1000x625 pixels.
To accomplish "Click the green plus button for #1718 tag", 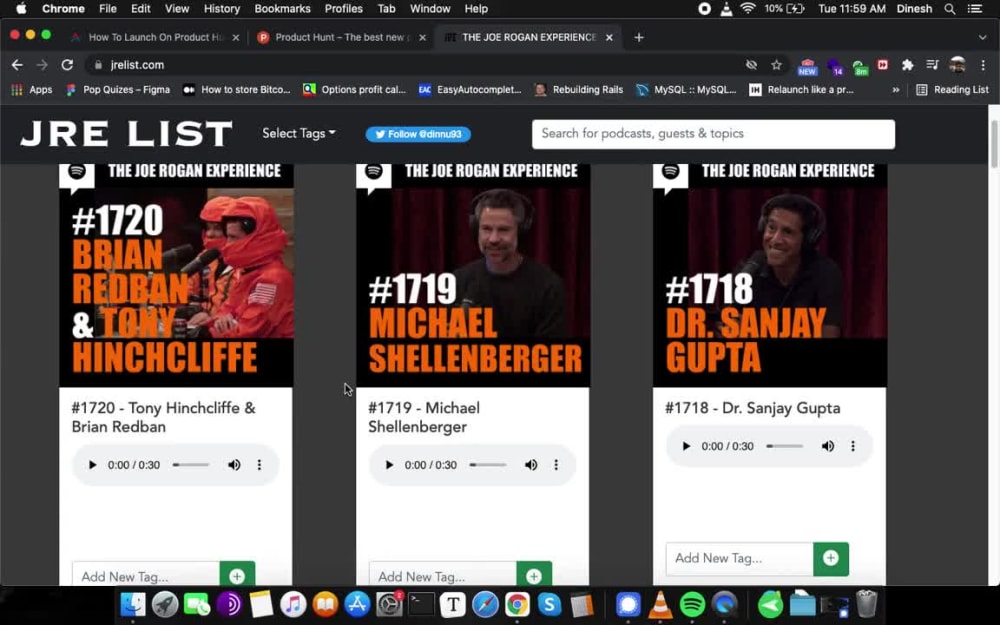I will 830,559.
